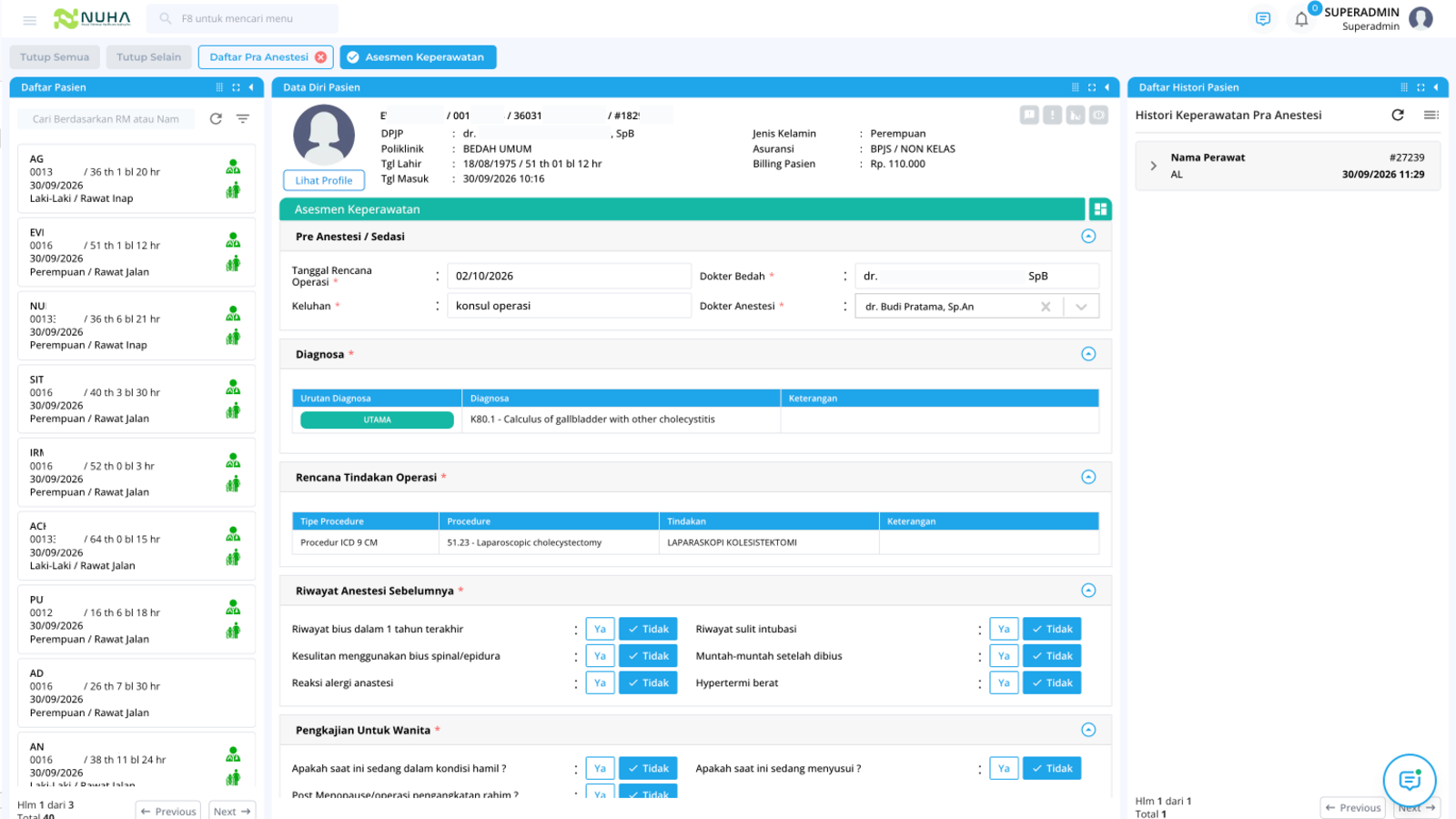
Task: Select Tidak for Riwayat sulit intubasi
Action: pyautogui.click(x=1052, y=629)
